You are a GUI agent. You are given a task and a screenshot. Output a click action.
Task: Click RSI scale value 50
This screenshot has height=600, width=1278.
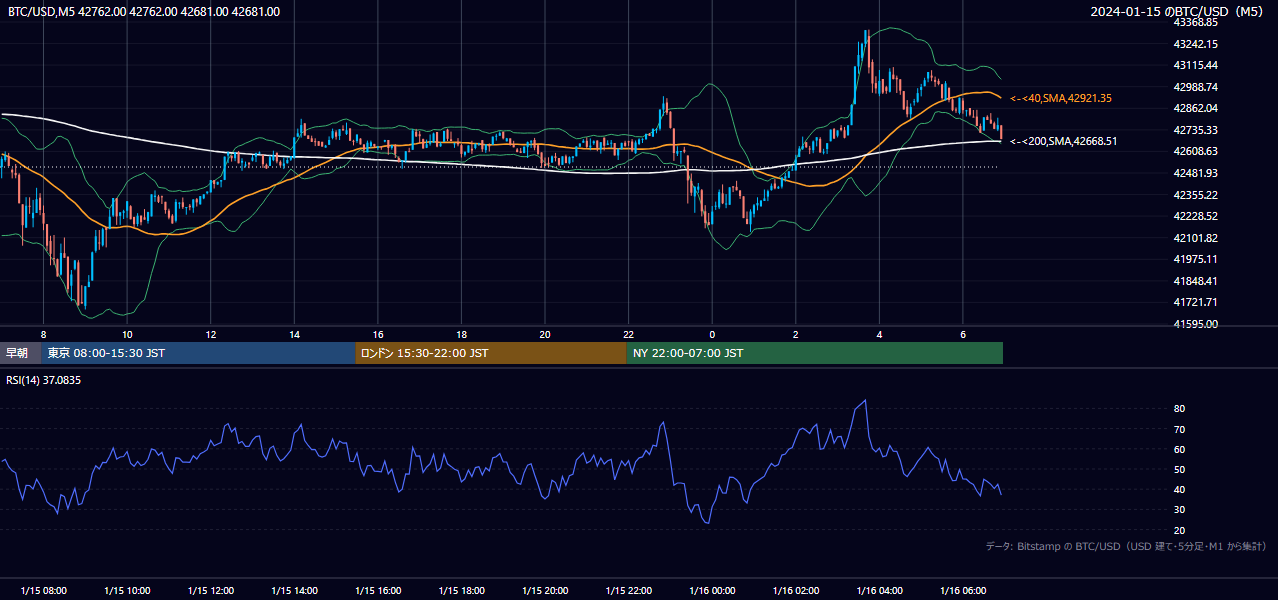tap(1179, 469)
